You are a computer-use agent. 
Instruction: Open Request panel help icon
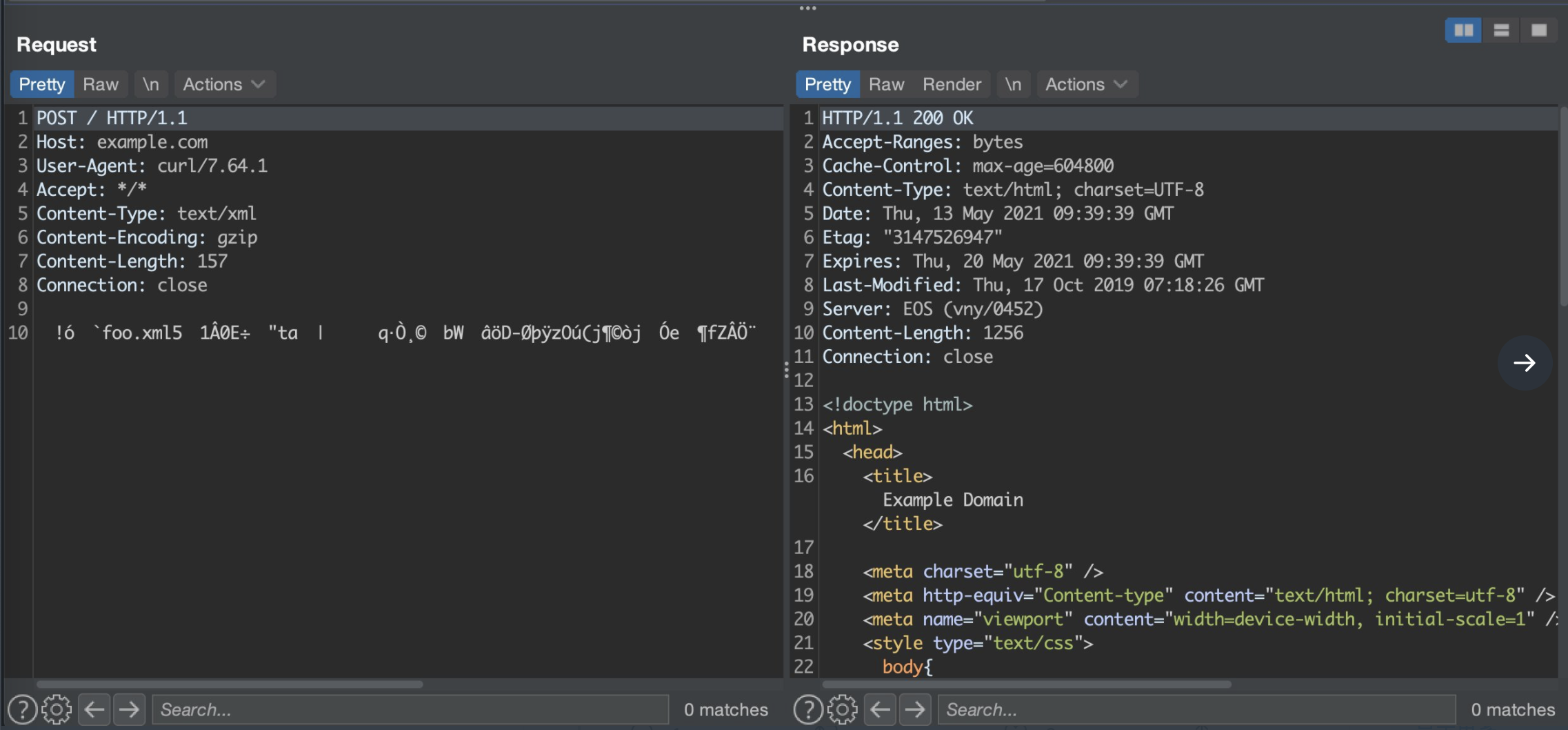pyautogui.click(x=22, y=709)
